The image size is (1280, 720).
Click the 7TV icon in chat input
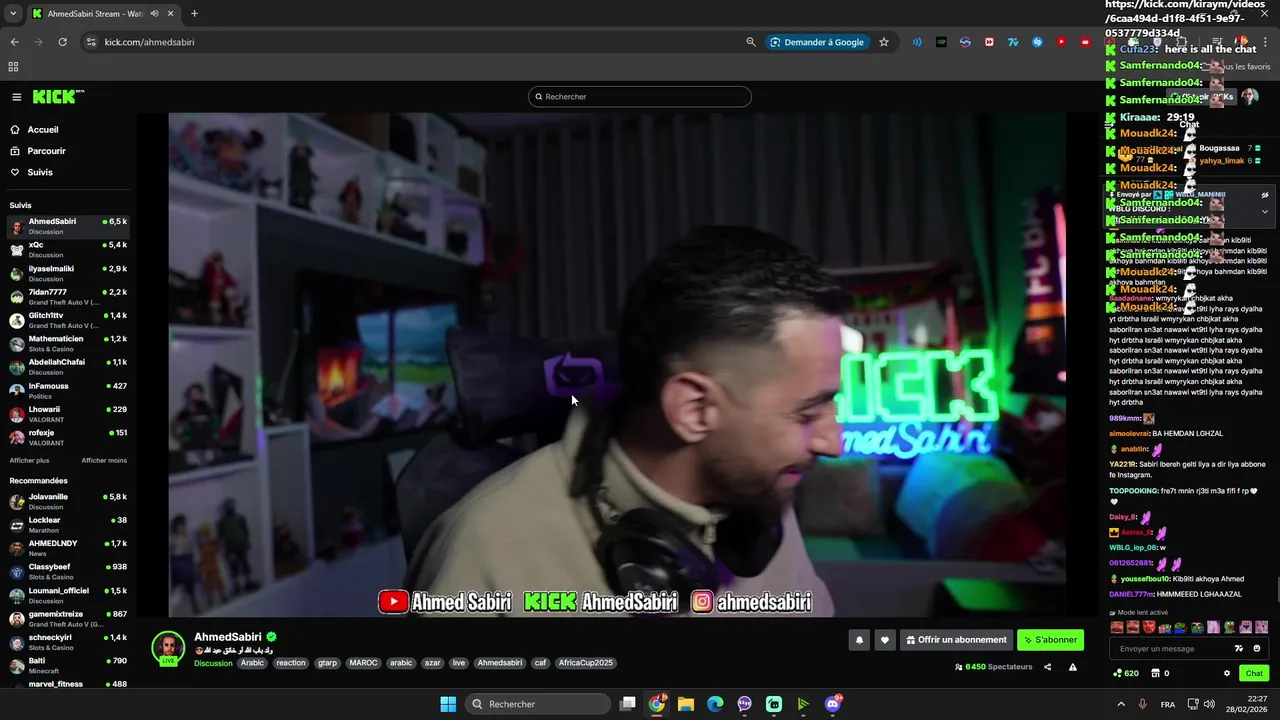1239,649
